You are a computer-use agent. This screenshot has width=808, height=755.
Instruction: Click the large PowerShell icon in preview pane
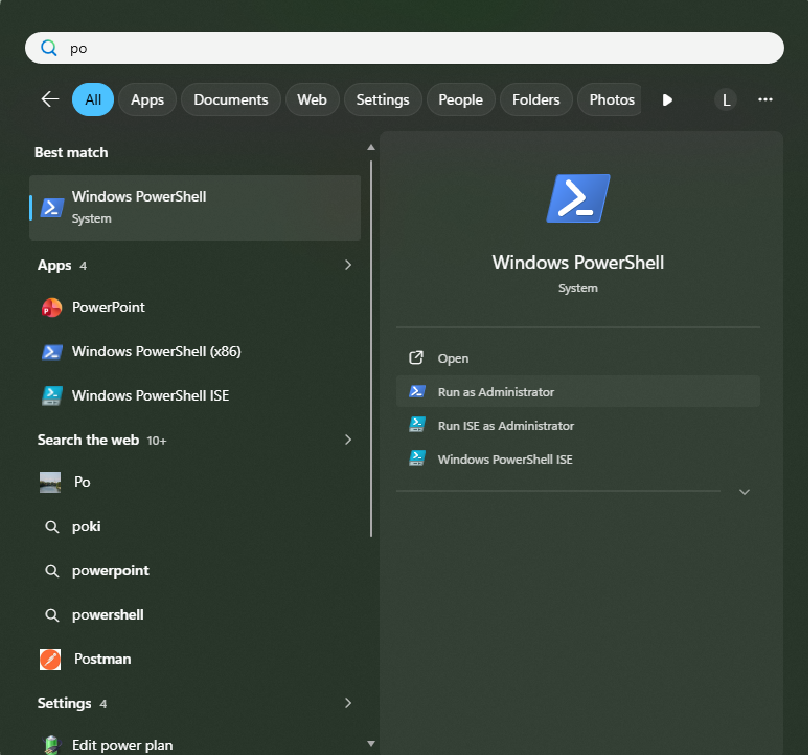pos(578,198)
